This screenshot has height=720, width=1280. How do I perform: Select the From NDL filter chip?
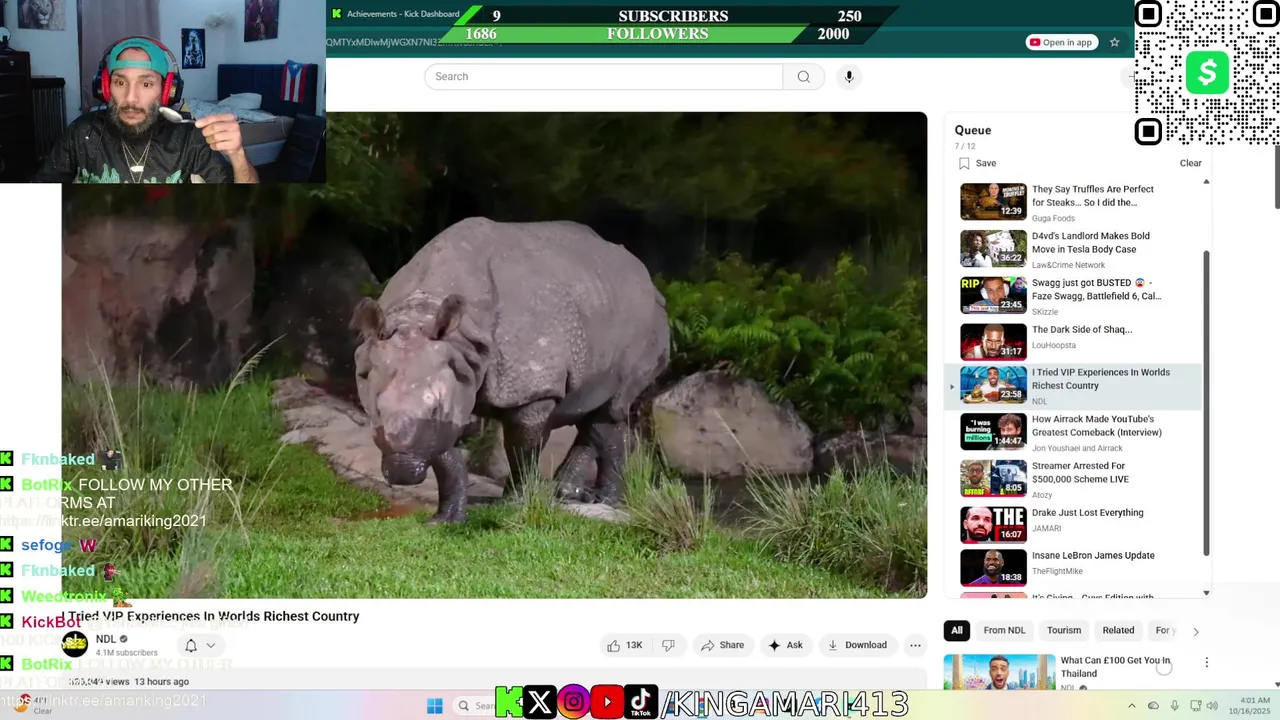(1004, 630)
